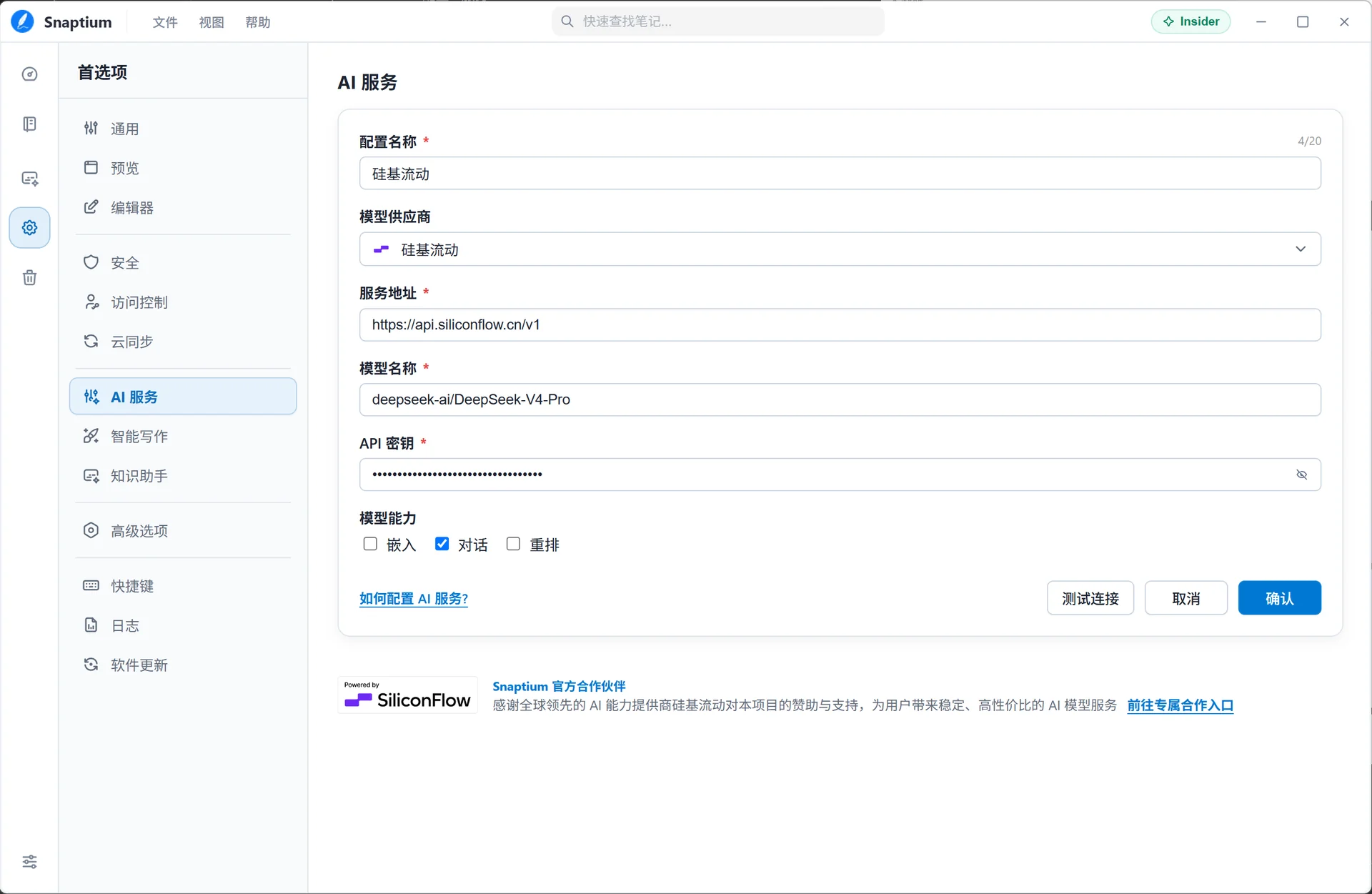Open 智能写作 preferences section

183,435
